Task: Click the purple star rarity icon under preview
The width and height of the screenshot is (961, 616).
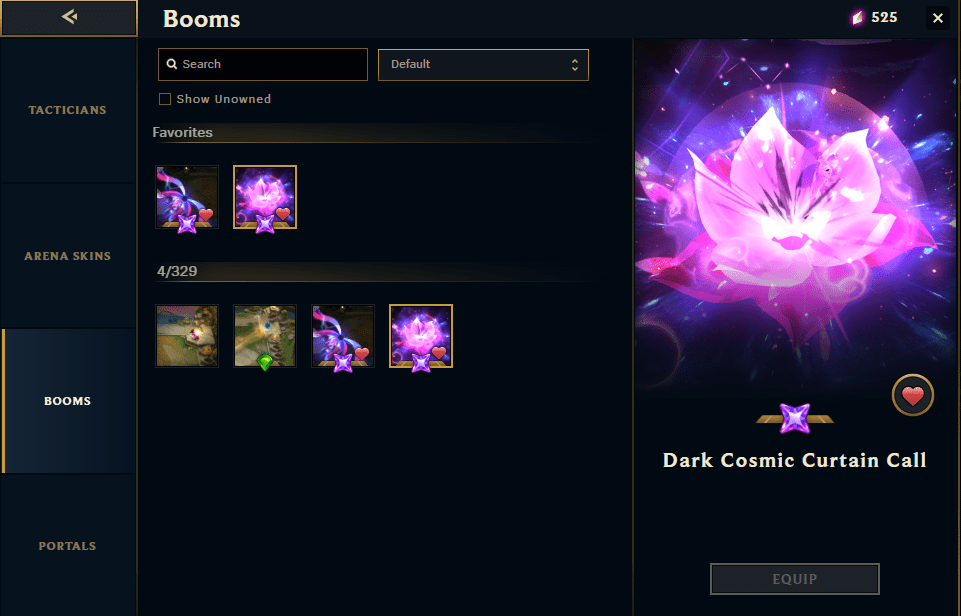Action: click(795, 419)
